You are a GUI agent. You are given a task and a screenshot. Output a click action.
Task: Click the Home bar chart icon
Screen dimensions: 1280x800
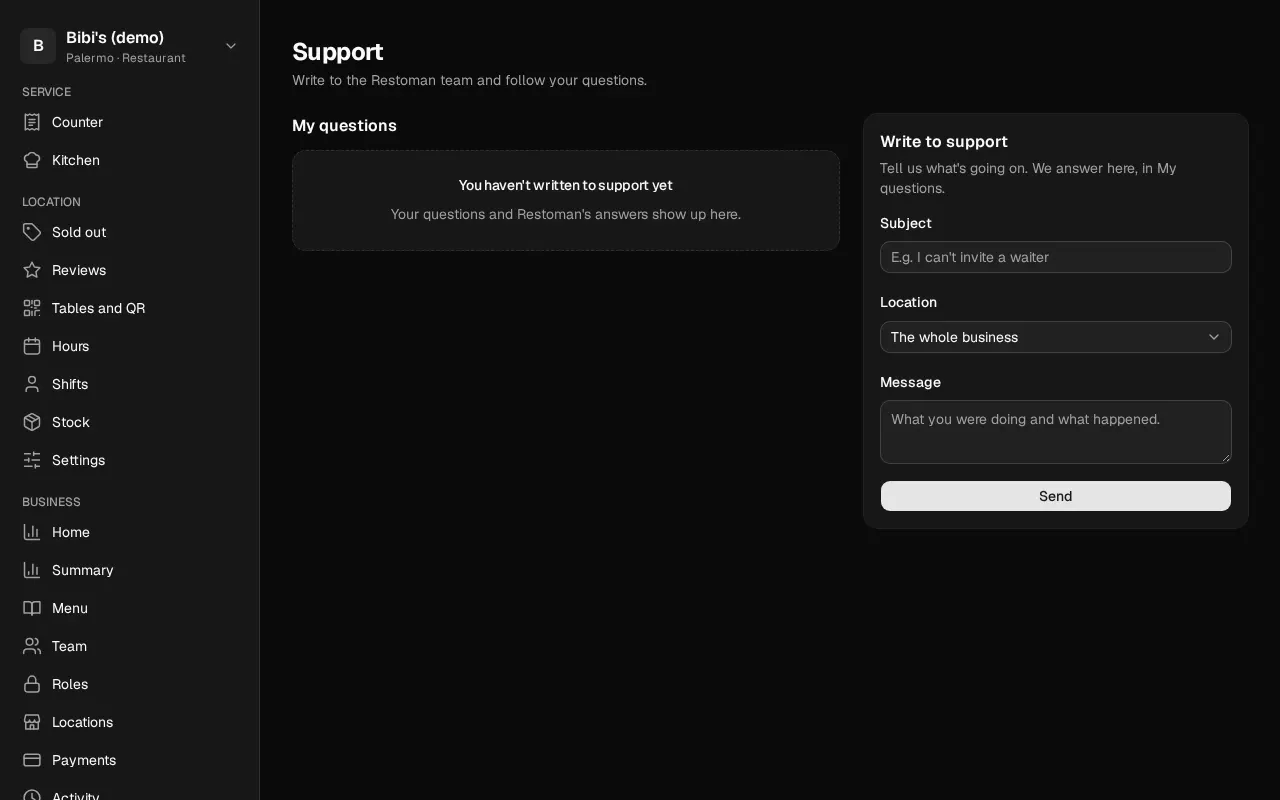click(32, 532)
